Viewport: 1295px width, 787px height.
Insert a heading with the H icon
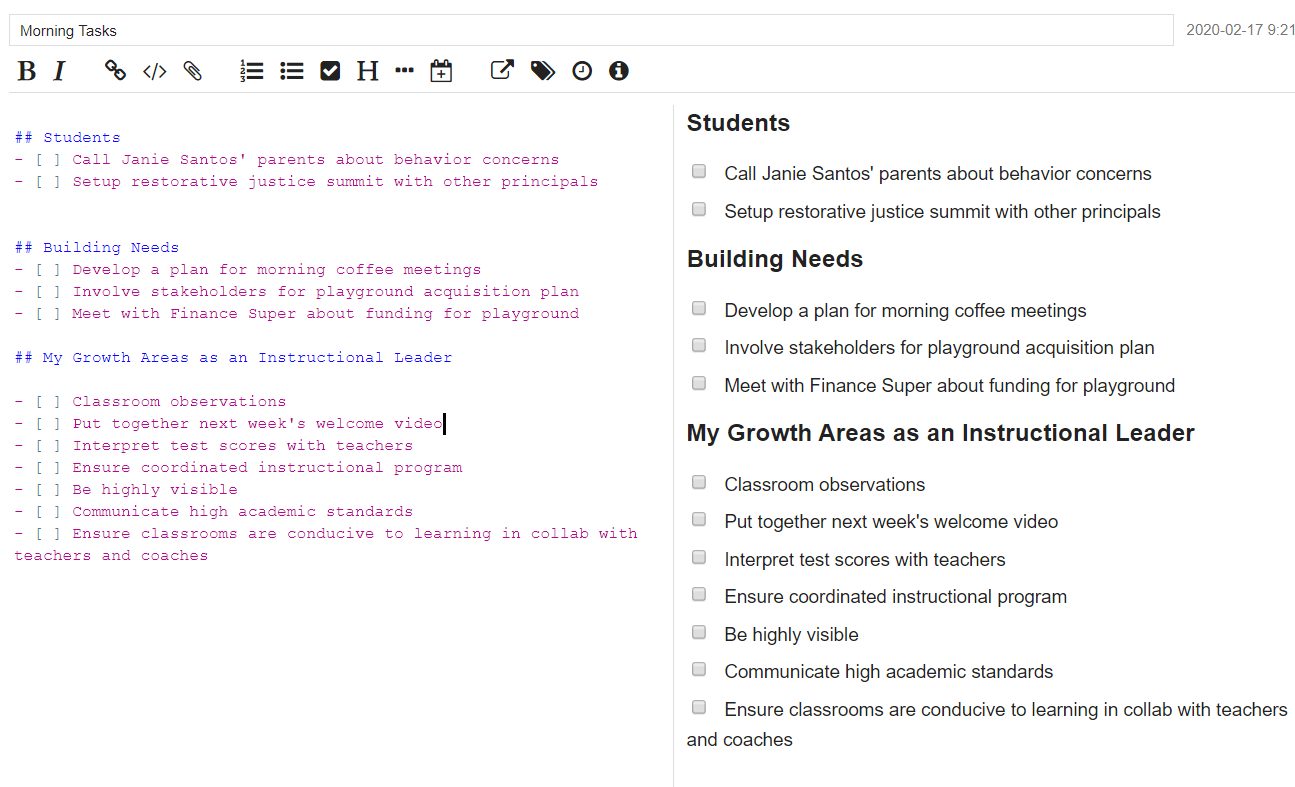coord(368,71)
